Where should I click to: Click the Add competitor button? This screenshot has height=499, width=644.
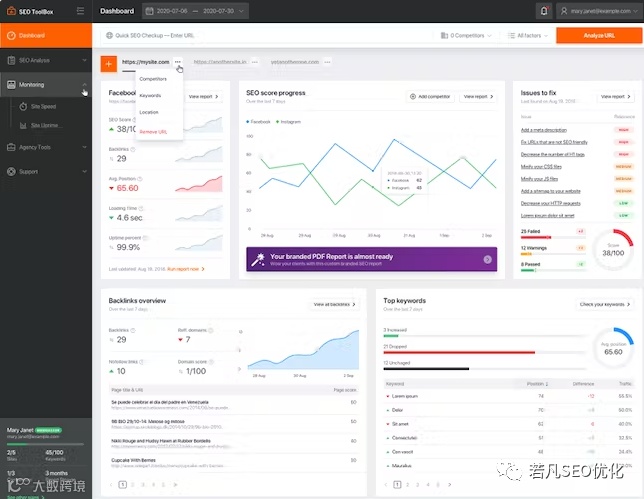pyautogui.click(x=430, y=97)
